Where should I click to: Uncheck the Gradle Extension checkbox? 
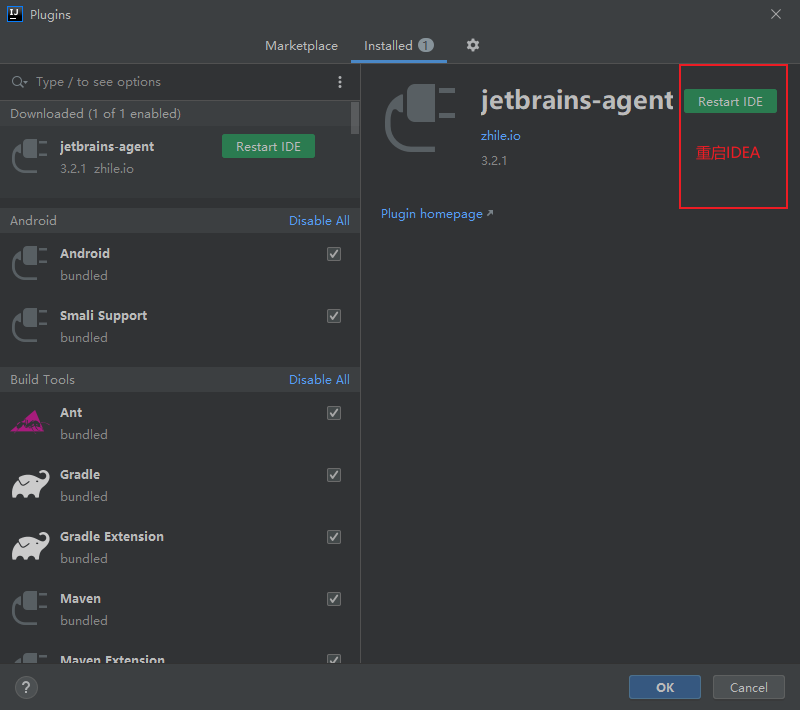click(334, 537)
